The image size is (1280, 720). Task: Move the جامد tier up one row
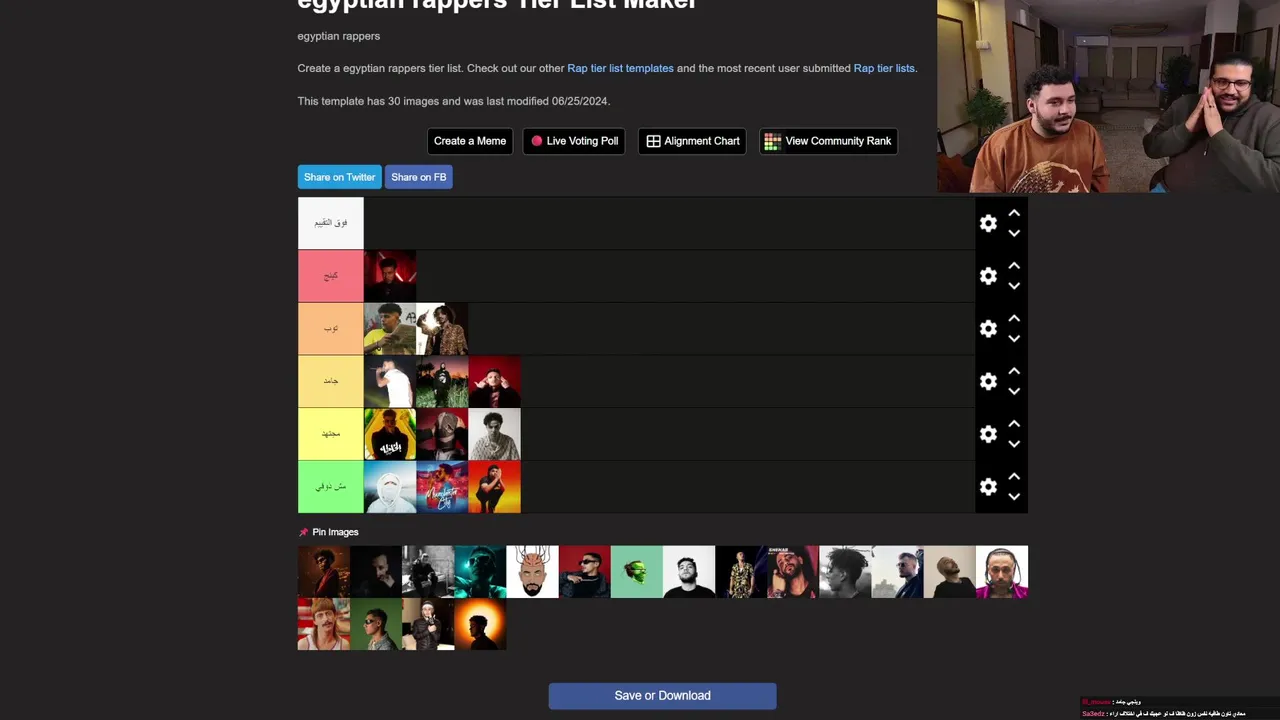1014,371
